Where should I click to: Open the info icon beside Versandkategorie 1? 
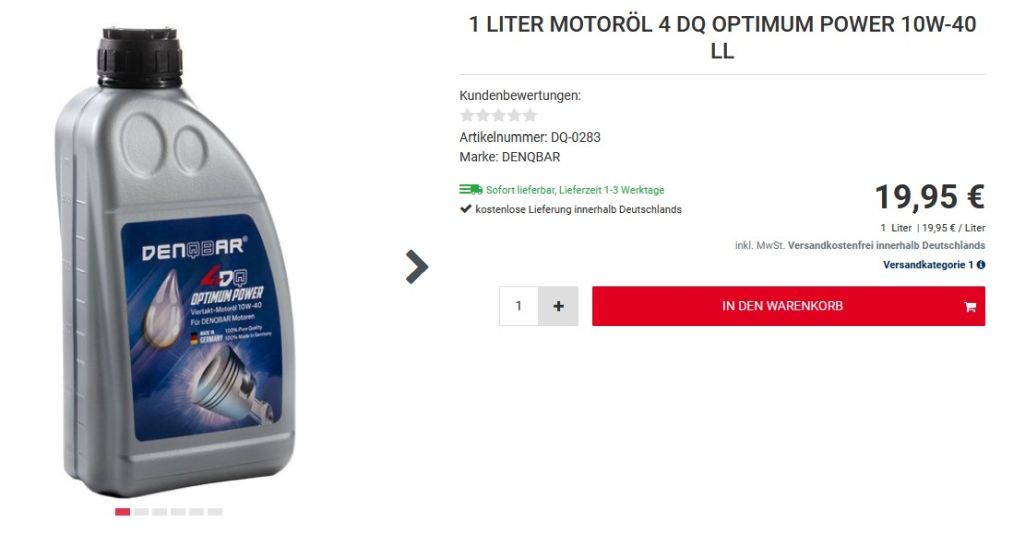[x=981, y=265]
